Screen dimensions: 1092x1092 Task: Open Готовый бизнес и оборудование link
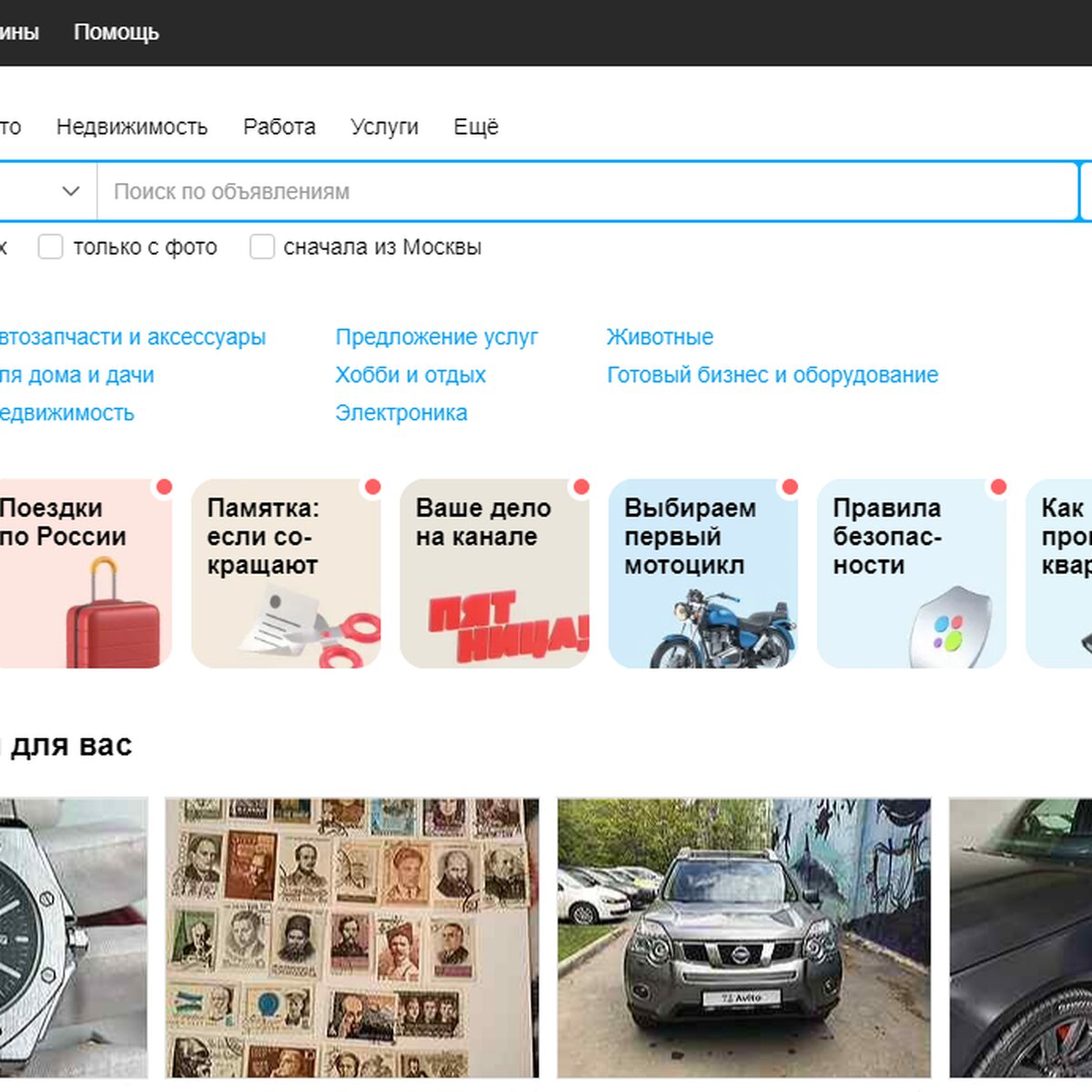coord(772,375)
